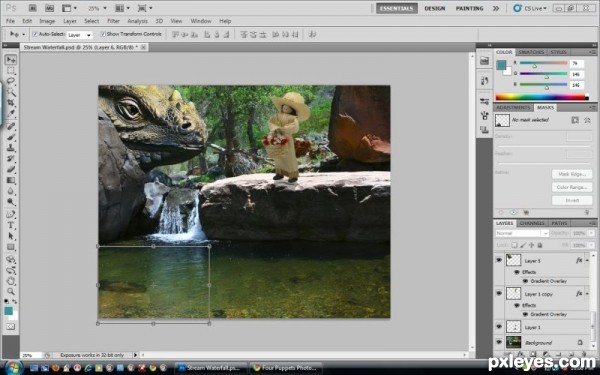The height and width of the screenshot is (375, 600).
Task: Select the Crop tool
Action: tap(11, 103)
